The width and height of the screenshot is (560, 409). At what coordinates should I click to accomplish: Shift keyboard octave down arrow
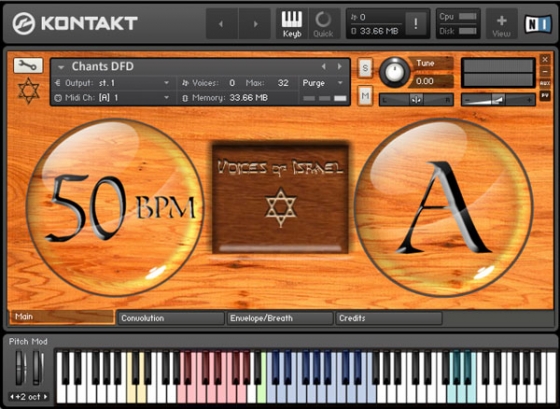pyautogui.click(x=12, y=396)
